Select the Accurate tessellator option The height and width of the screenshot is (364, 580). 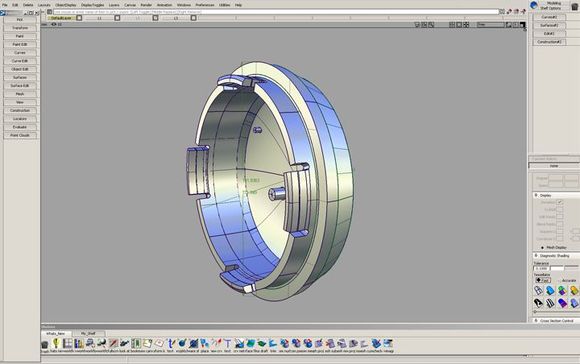point(567,280)
